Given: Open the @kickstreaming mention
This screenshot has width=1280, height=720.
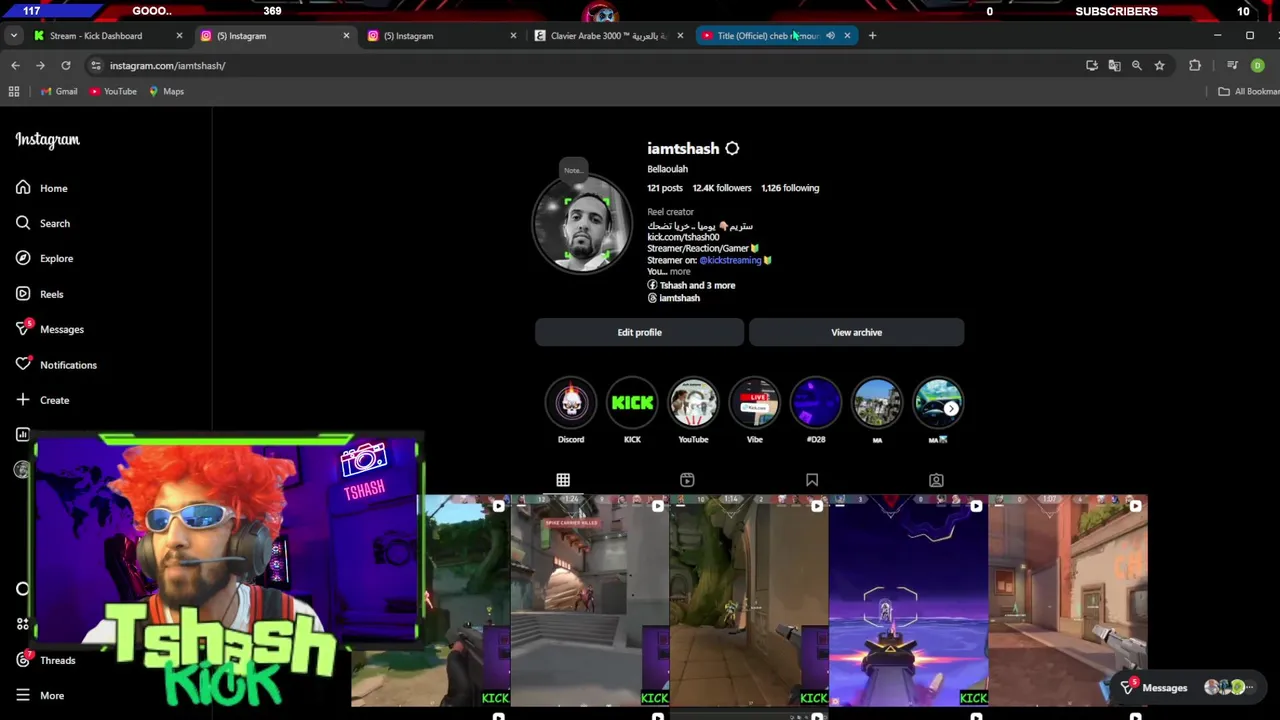Looking at the screenshot, I should pos(730,260).
